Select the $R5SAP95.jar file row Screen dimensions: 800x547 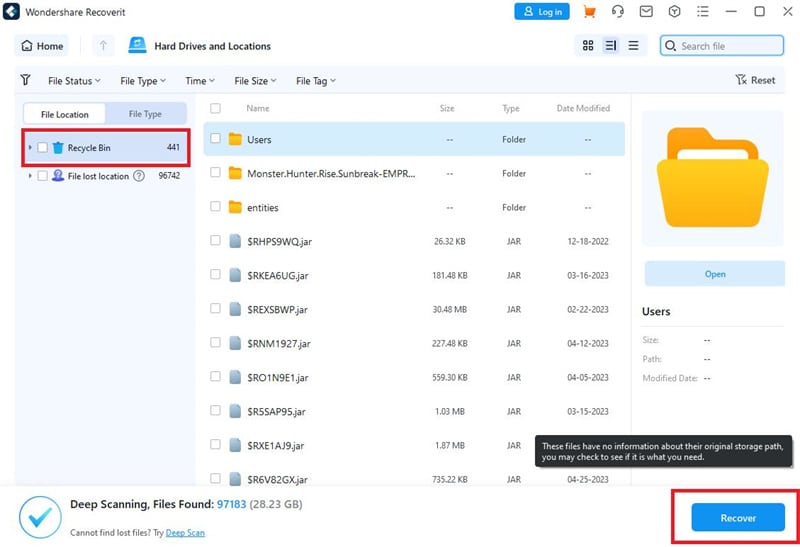point(414,411)
